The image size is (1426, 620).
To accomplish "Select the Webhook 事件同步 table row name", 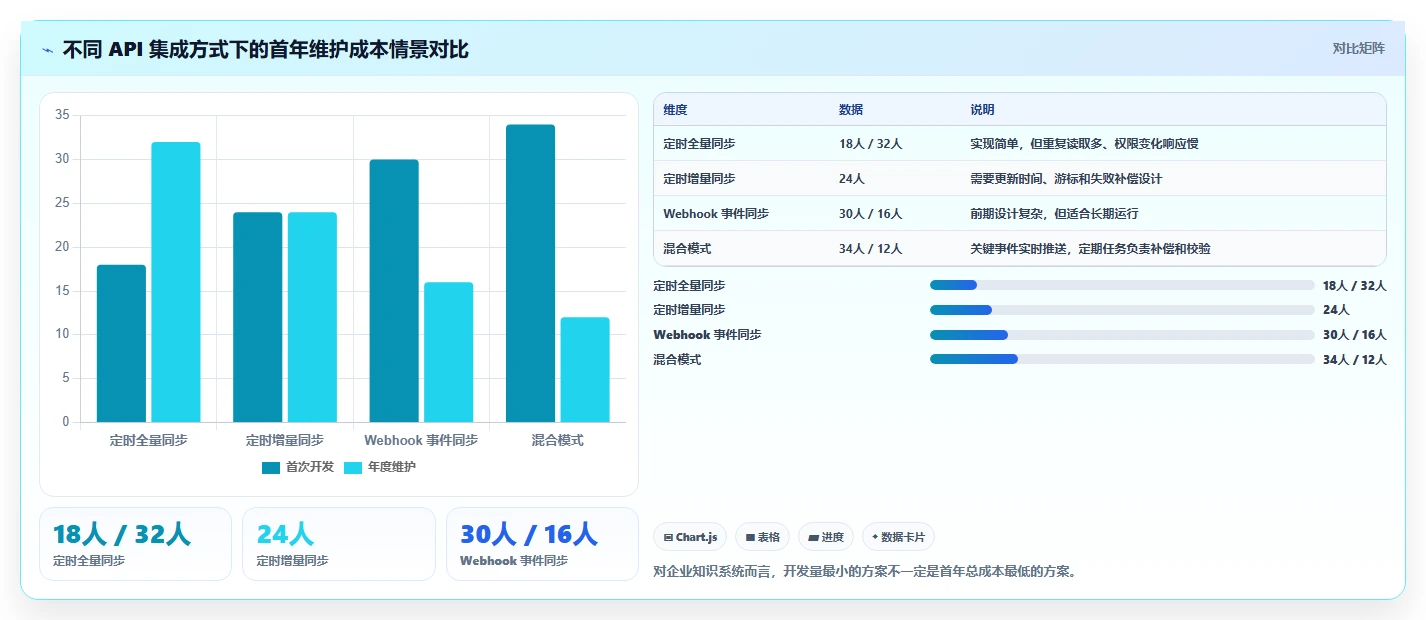I will click(716, 214).
